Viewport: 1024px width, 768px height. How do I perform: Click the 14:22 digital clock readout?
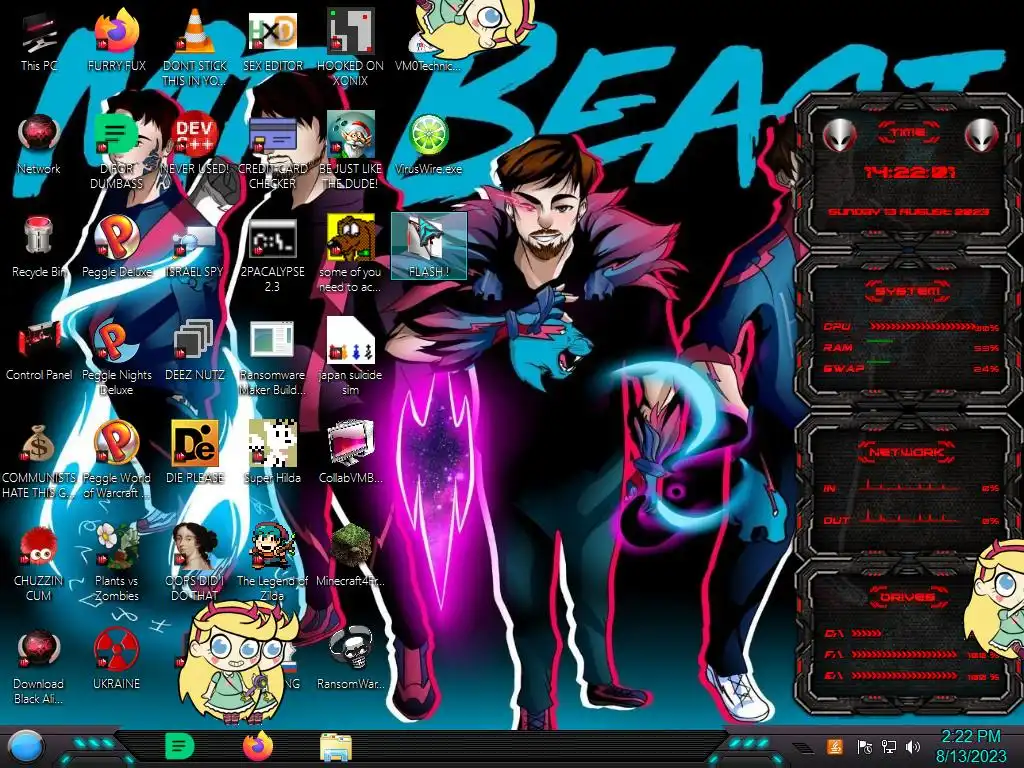click(x=910, y=172)
